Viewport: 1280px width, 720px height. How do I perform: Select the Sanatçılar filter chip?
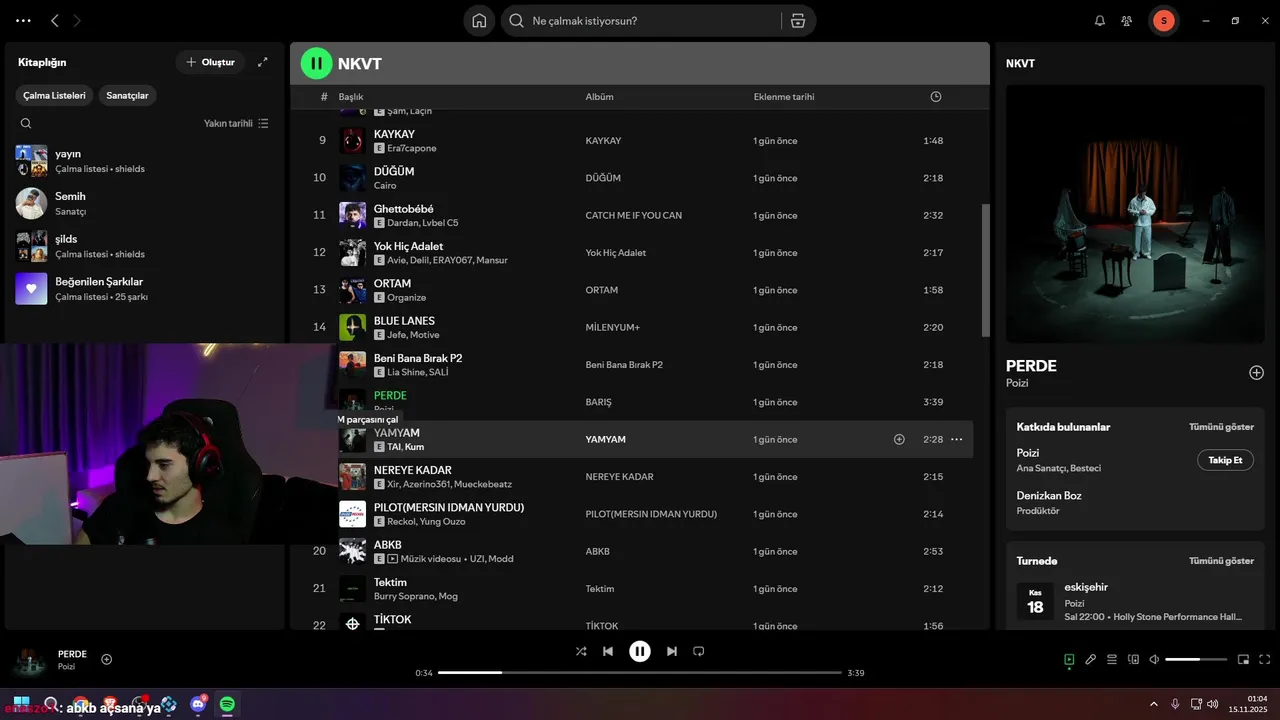(x=128, y=96)
